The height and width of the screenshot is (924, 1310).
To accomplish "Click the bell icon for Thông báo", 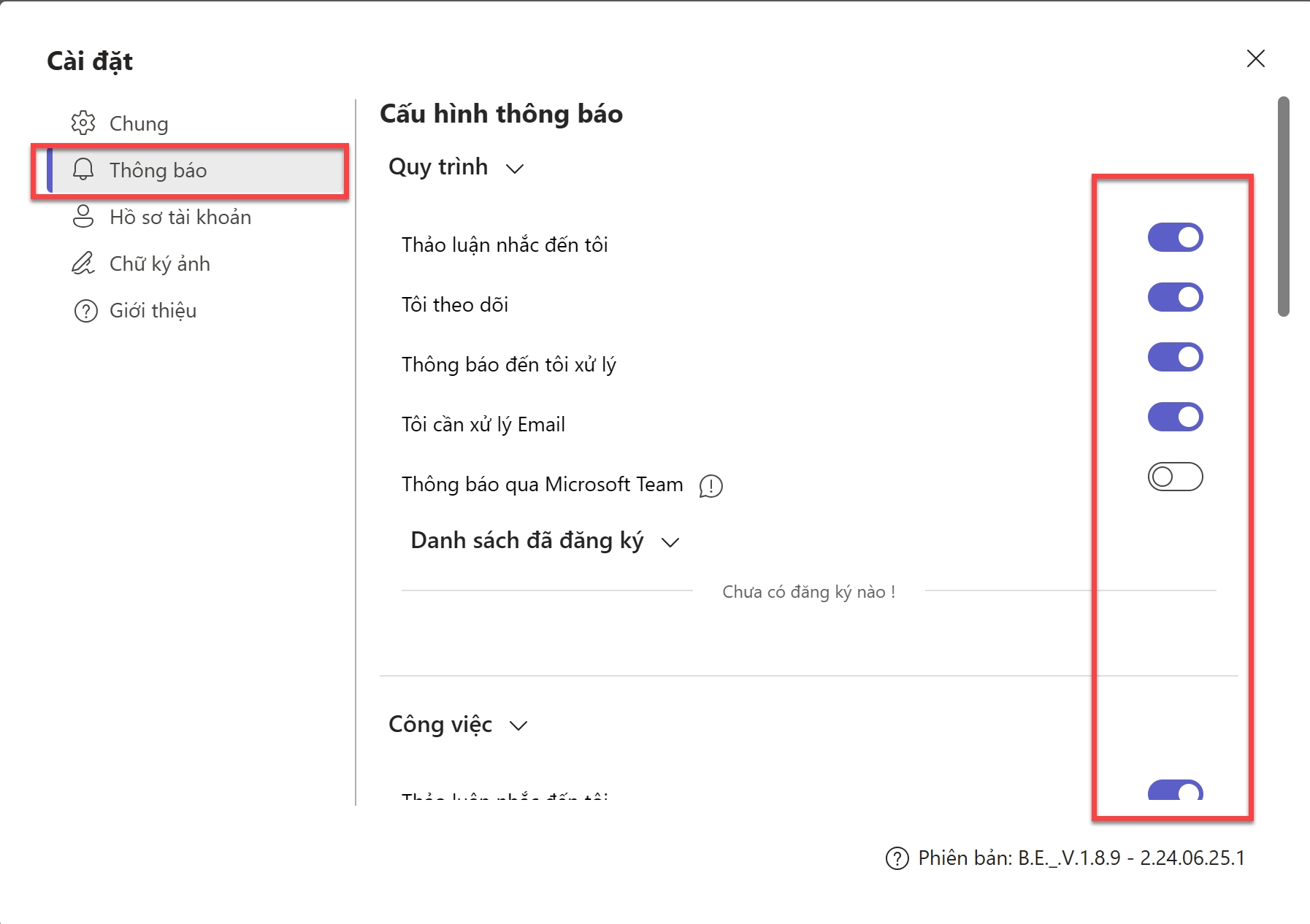I will pos(83,170).
